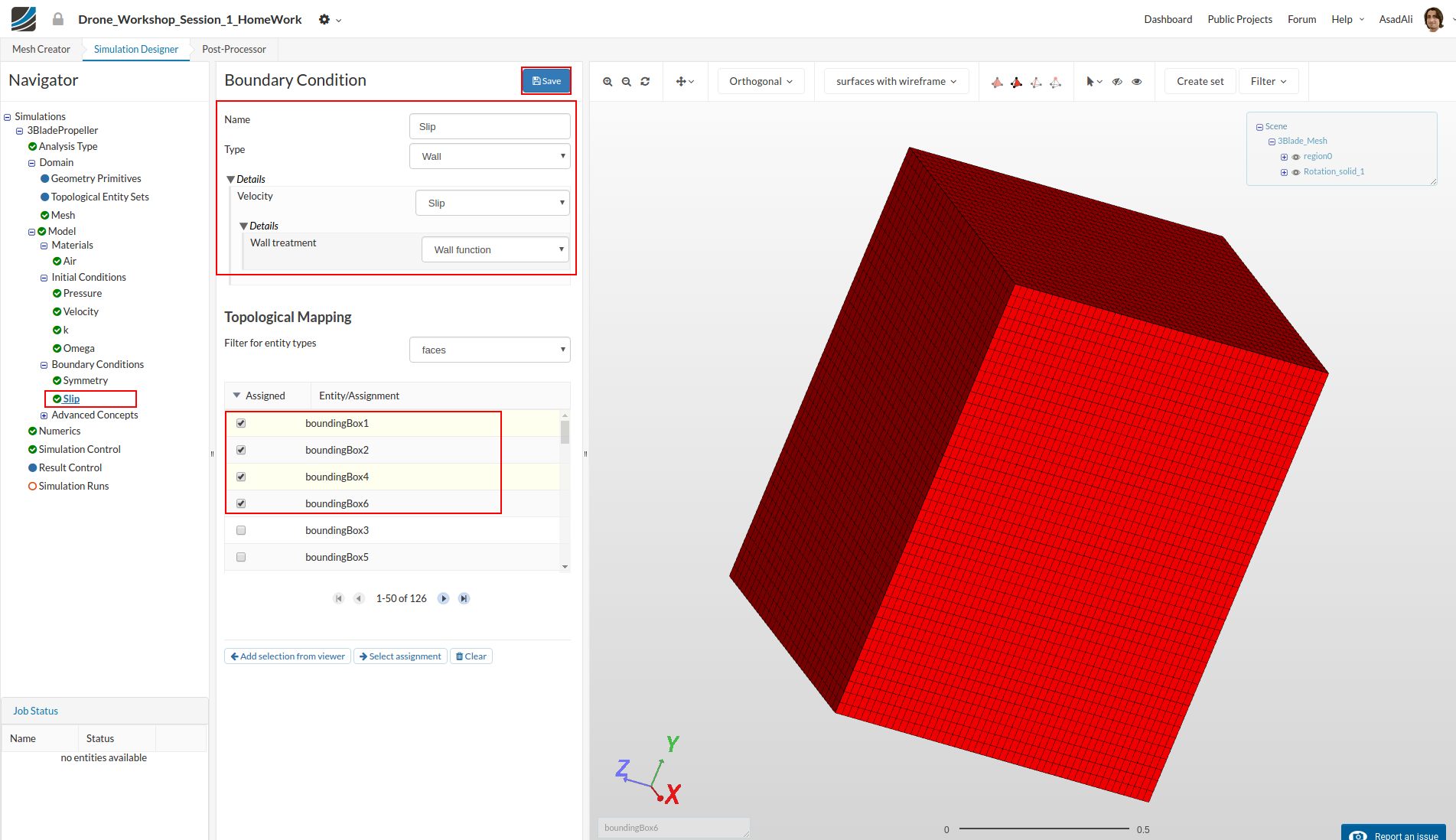
Task: Click the zoom out magnifier icon
Action: click(x=627, y=82)
